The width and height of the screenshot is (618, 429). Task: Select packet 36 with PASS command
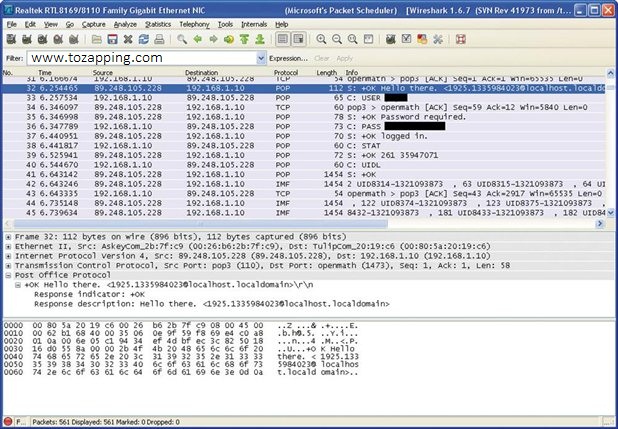click(304, 126)
